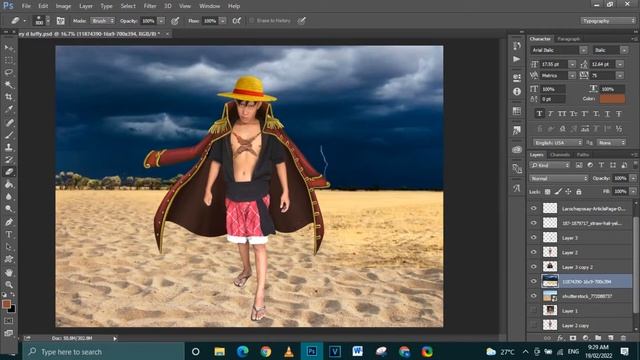Open the layer Kind filter dropdown
Viewport: 640px width, 360px height.
point(550,165)
